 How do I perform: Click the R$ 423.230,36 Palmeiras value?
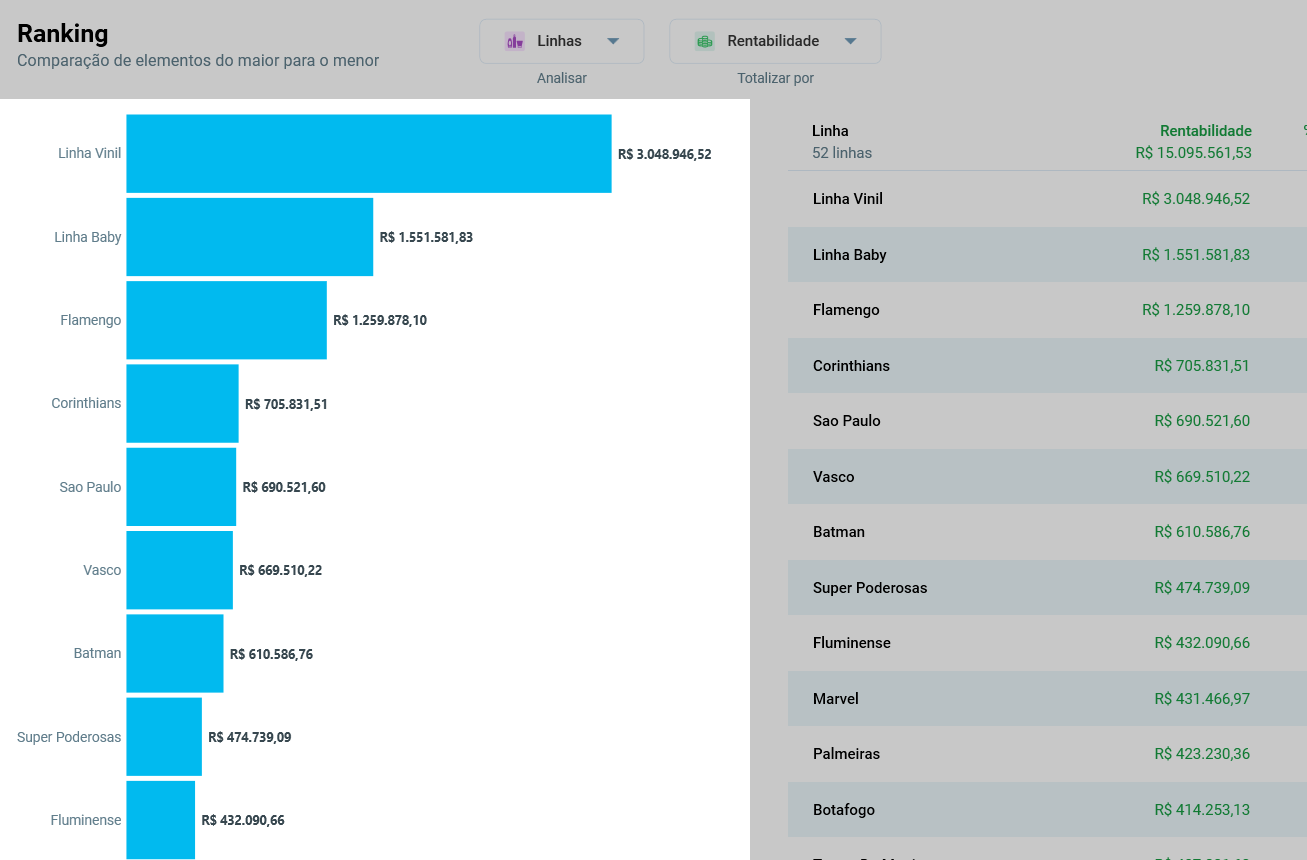coord(1202,754)
